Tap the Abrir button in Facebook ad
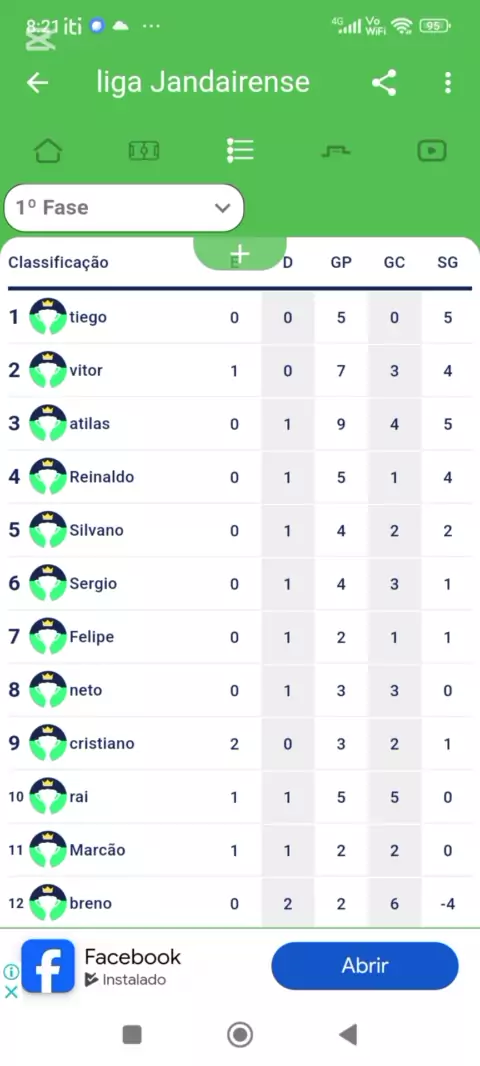This screenshot has width=480, height=1066. (365, 965)
